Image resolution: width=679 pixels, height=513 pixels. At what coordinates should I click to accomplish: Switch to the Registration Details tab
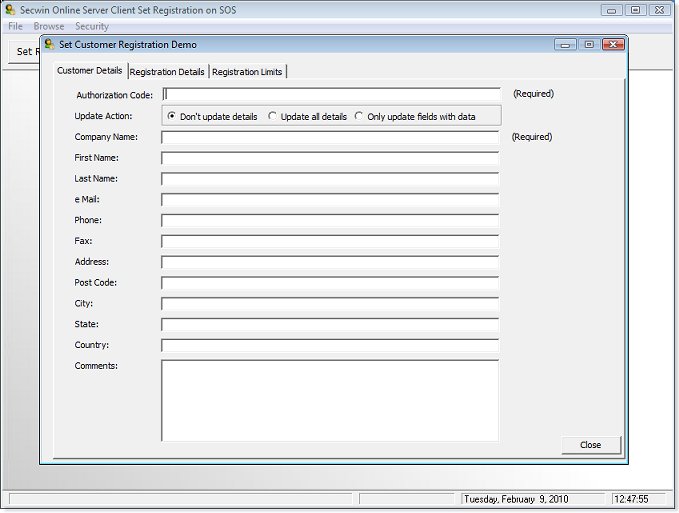coord(167,72)
